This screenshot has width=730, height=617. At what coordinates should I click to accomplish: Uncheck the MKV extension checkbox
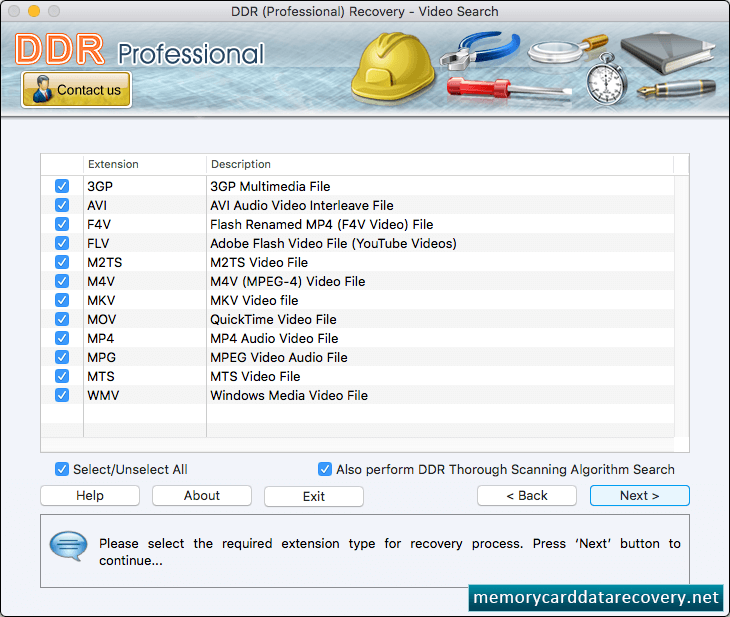click(62, 300)
